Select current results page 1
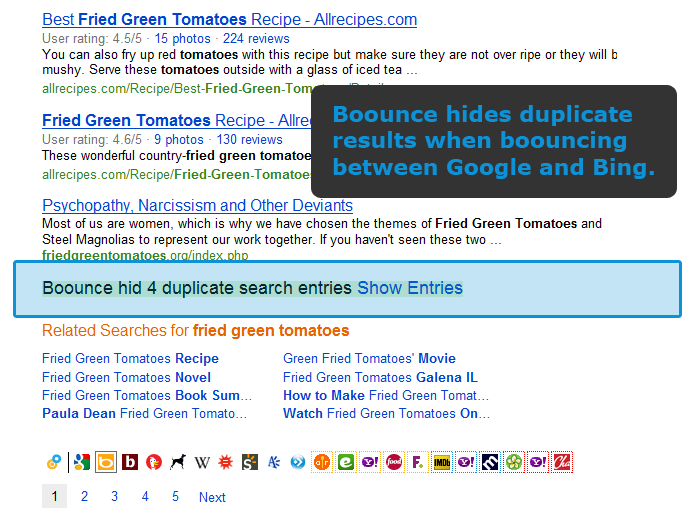This screenshot has height=520, width=700. (x=54, y=496)
